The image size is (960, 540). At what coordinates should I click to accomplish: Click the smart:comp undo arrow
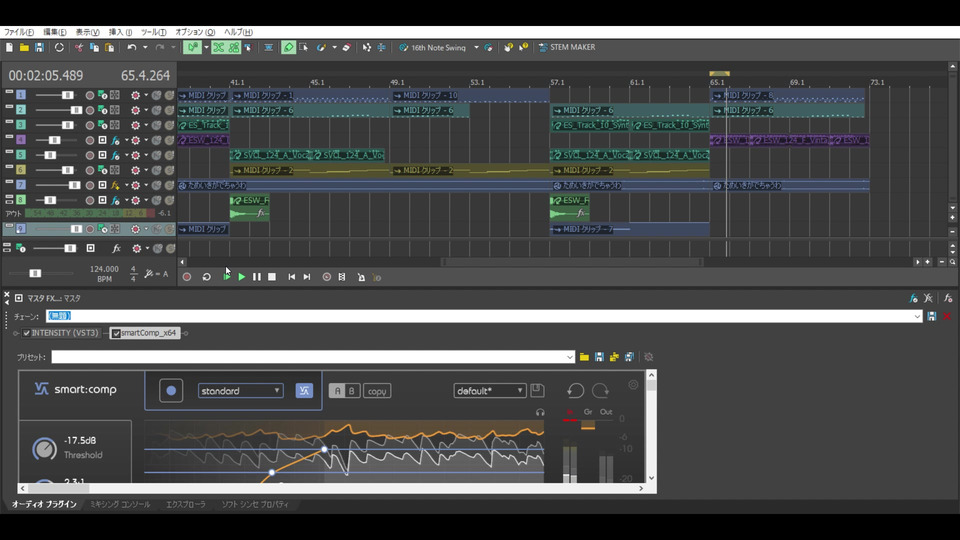(x=576, y=391)
